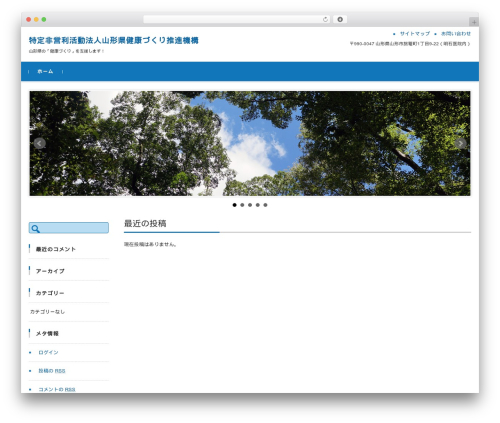
Task: Open the コメントの RSS link
Action: 57,389
